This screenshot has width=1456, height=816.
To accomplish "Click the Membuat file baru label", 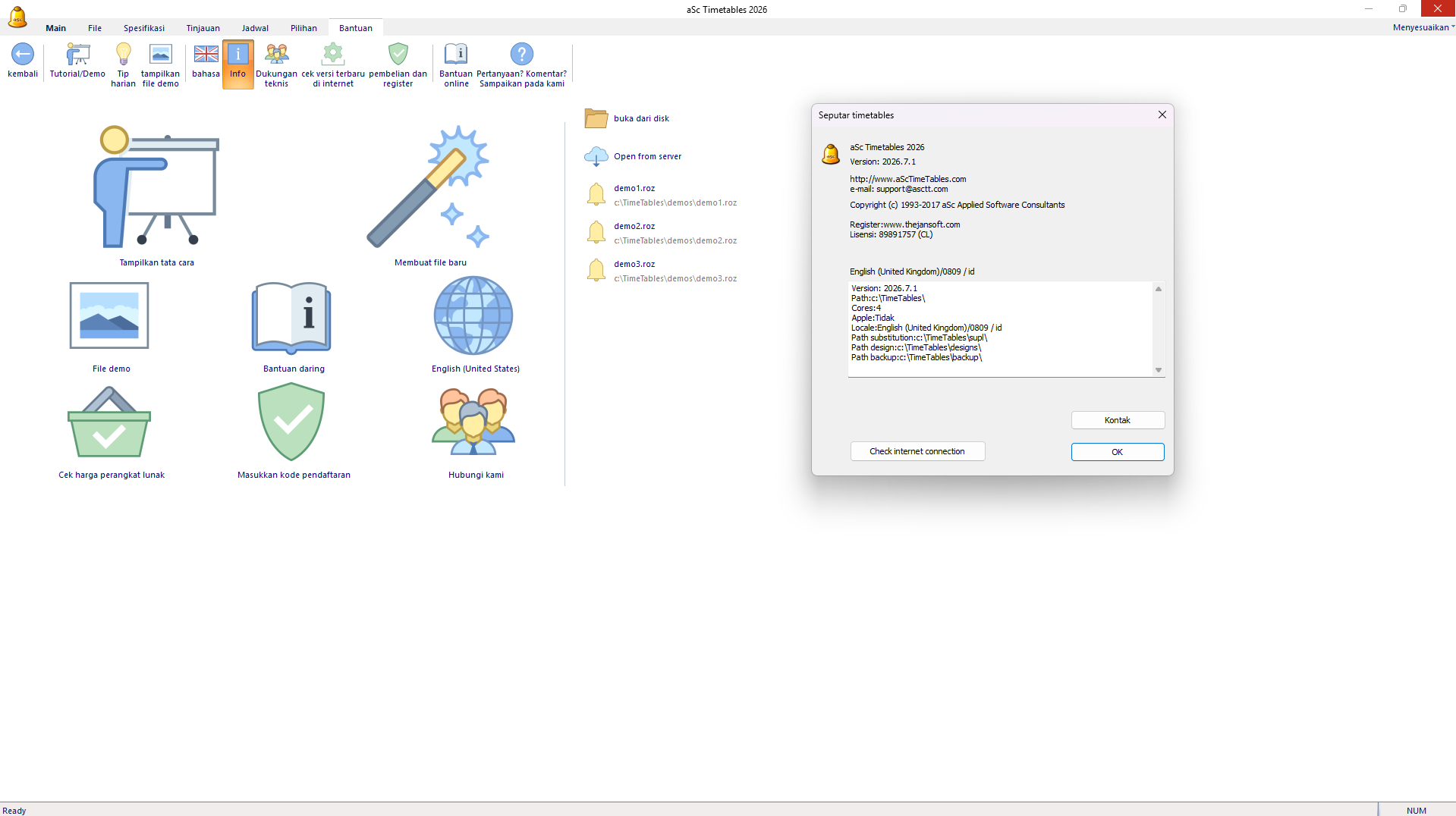I will click(x=430, y=262).
